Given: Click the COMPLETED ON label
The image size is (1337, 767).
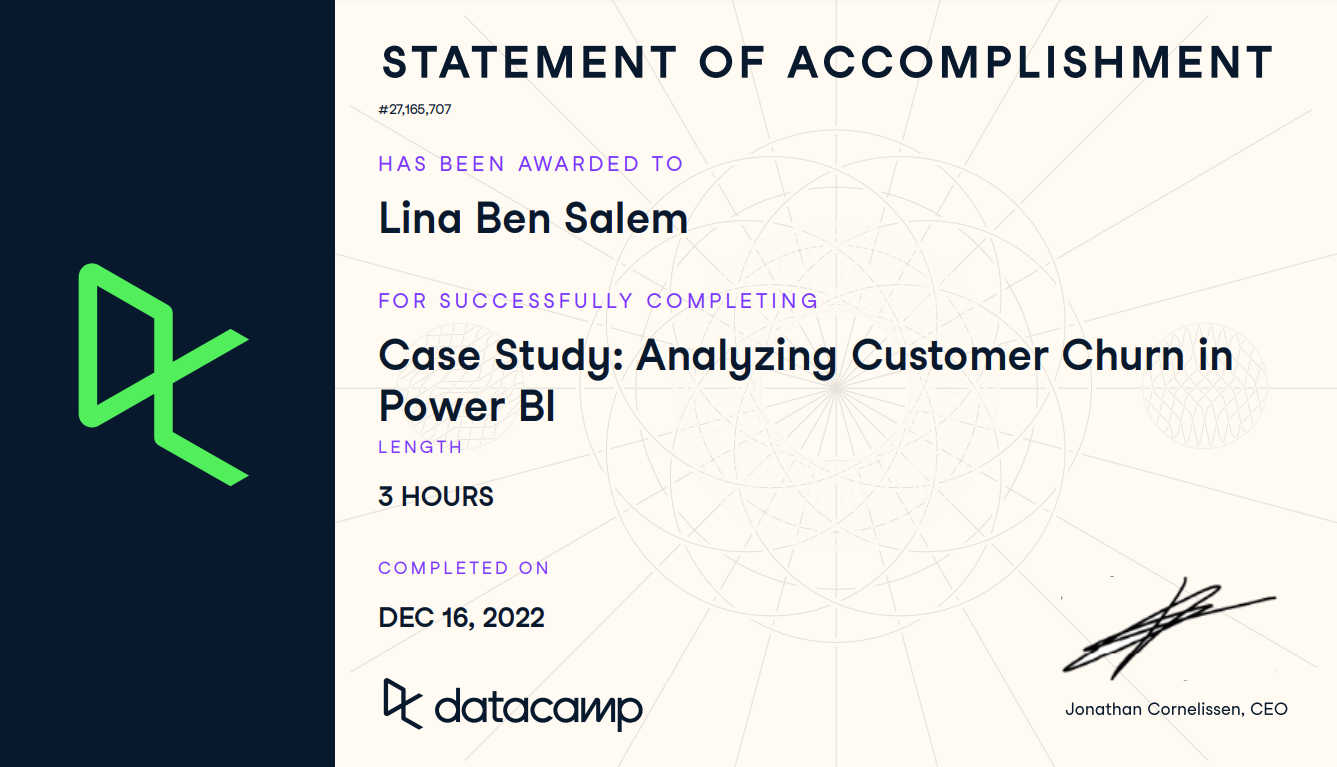Looking at the screenshot, I should tap(464, 568).
